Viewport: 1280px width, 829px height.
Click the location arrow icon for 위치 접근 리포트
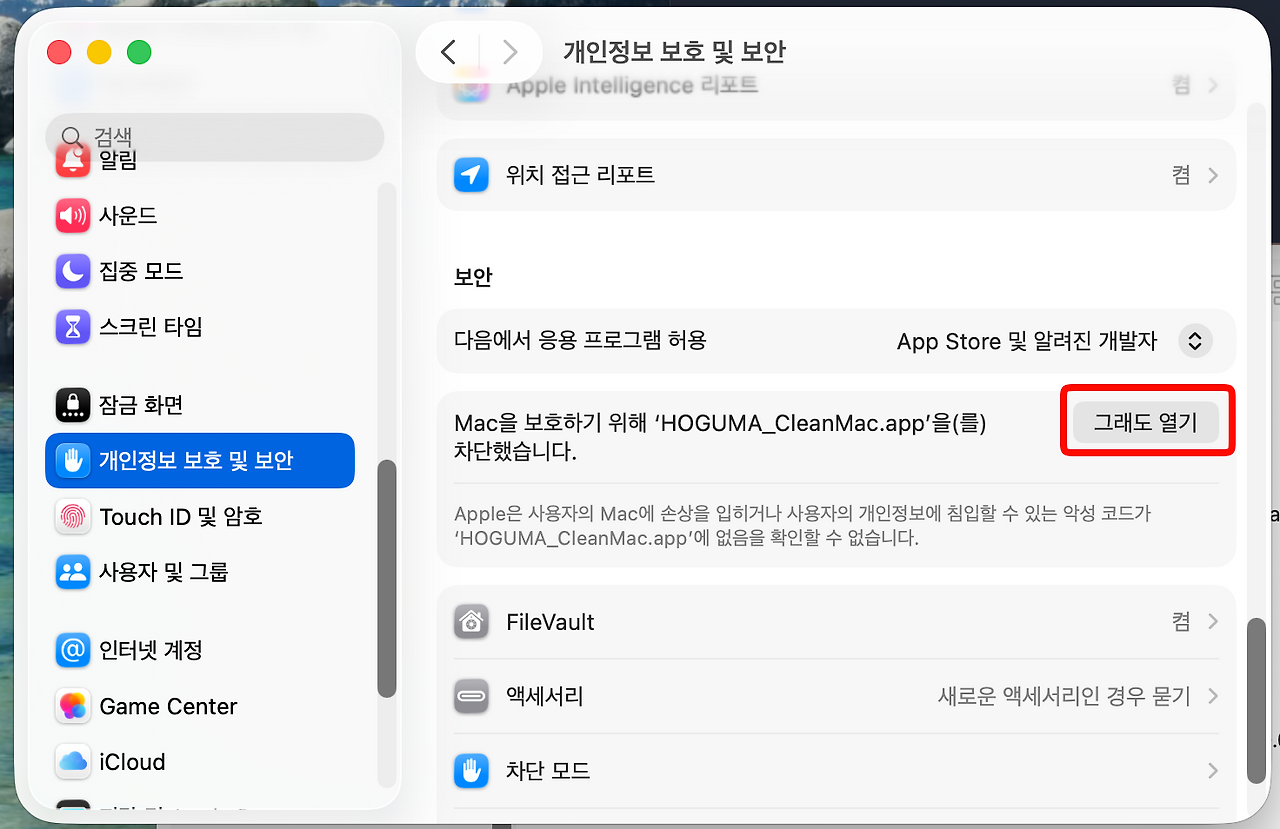point(471,175)
